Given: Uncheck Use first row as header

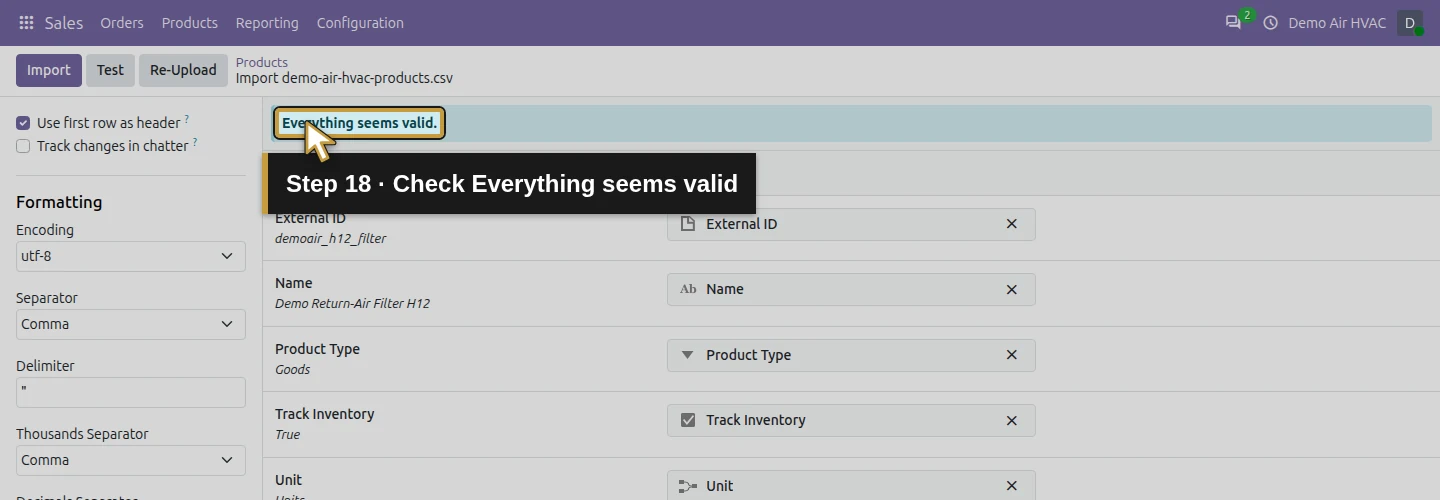Looking at the screenshot, I should tap(23, 123).
